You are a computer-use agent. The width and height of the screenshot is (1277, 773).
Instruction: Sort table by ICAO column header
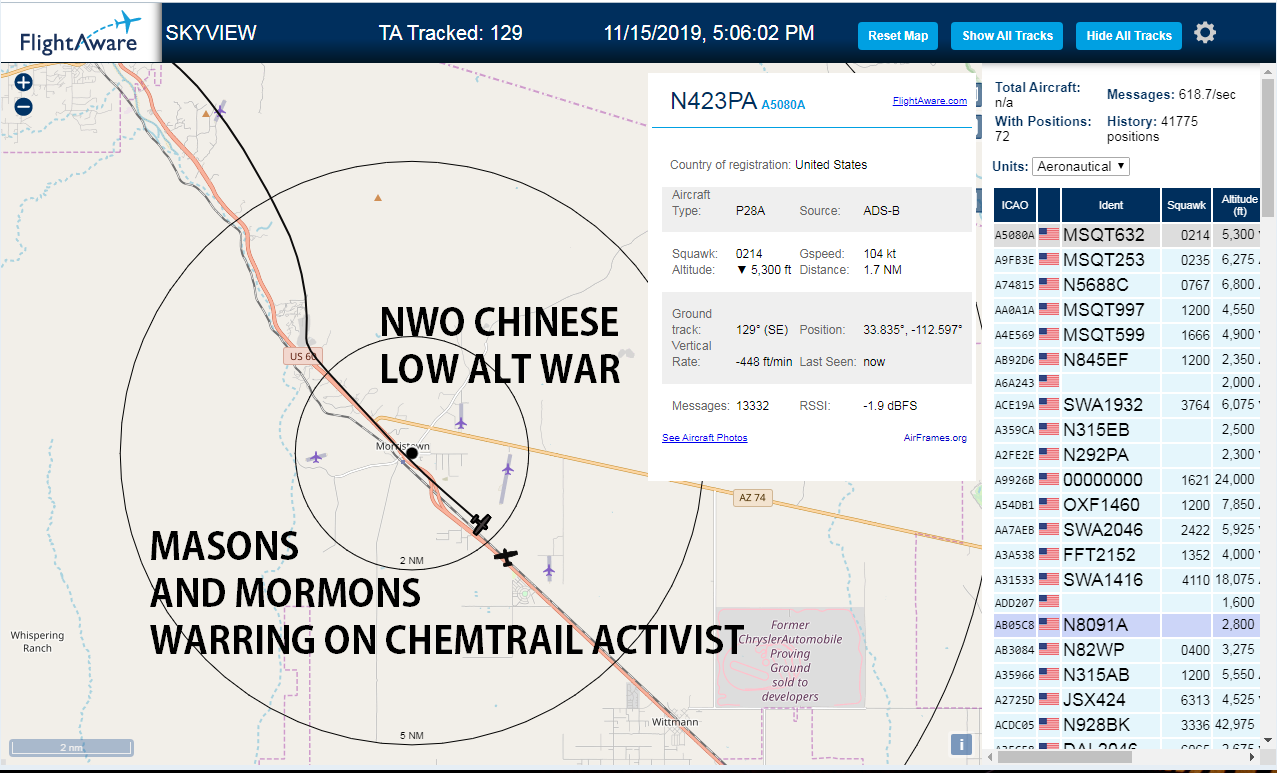point(1015,205)
